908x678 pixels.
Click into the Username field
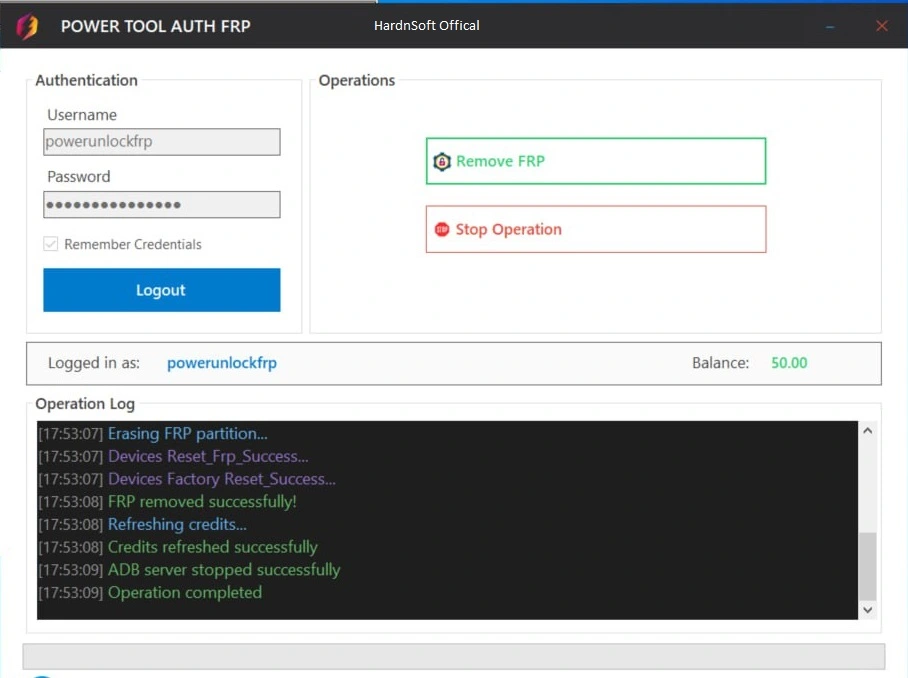point(161,142)
